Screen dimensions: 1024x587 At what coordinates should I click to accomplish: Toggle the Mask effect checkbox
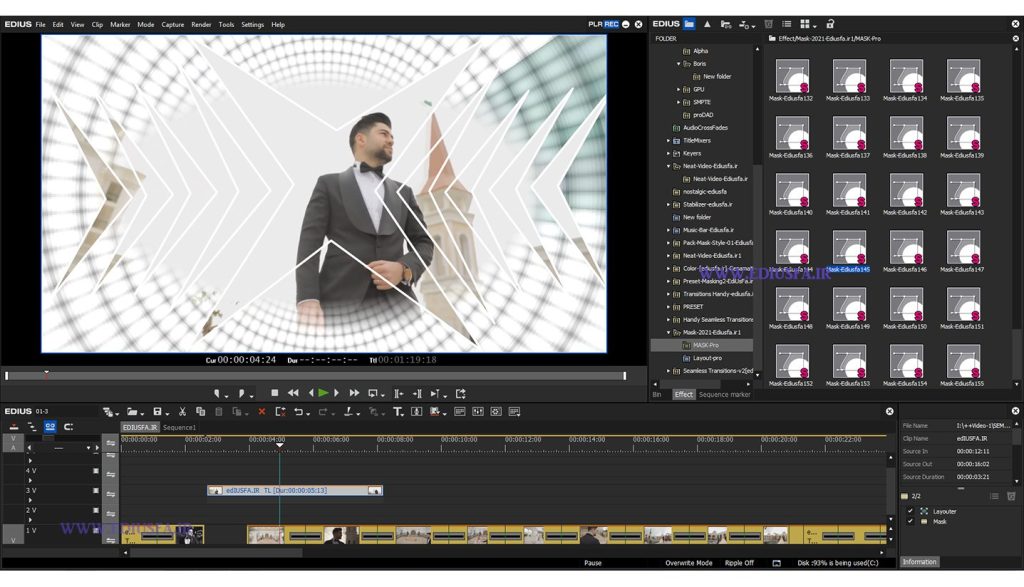[x=910, y=521]
